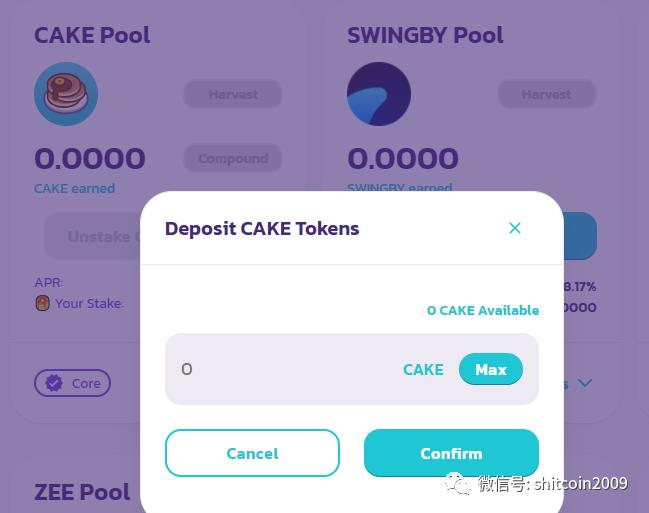Click the CAKE pancake pool icon
The image size is (649, 513).
click(x=66, y=94)
